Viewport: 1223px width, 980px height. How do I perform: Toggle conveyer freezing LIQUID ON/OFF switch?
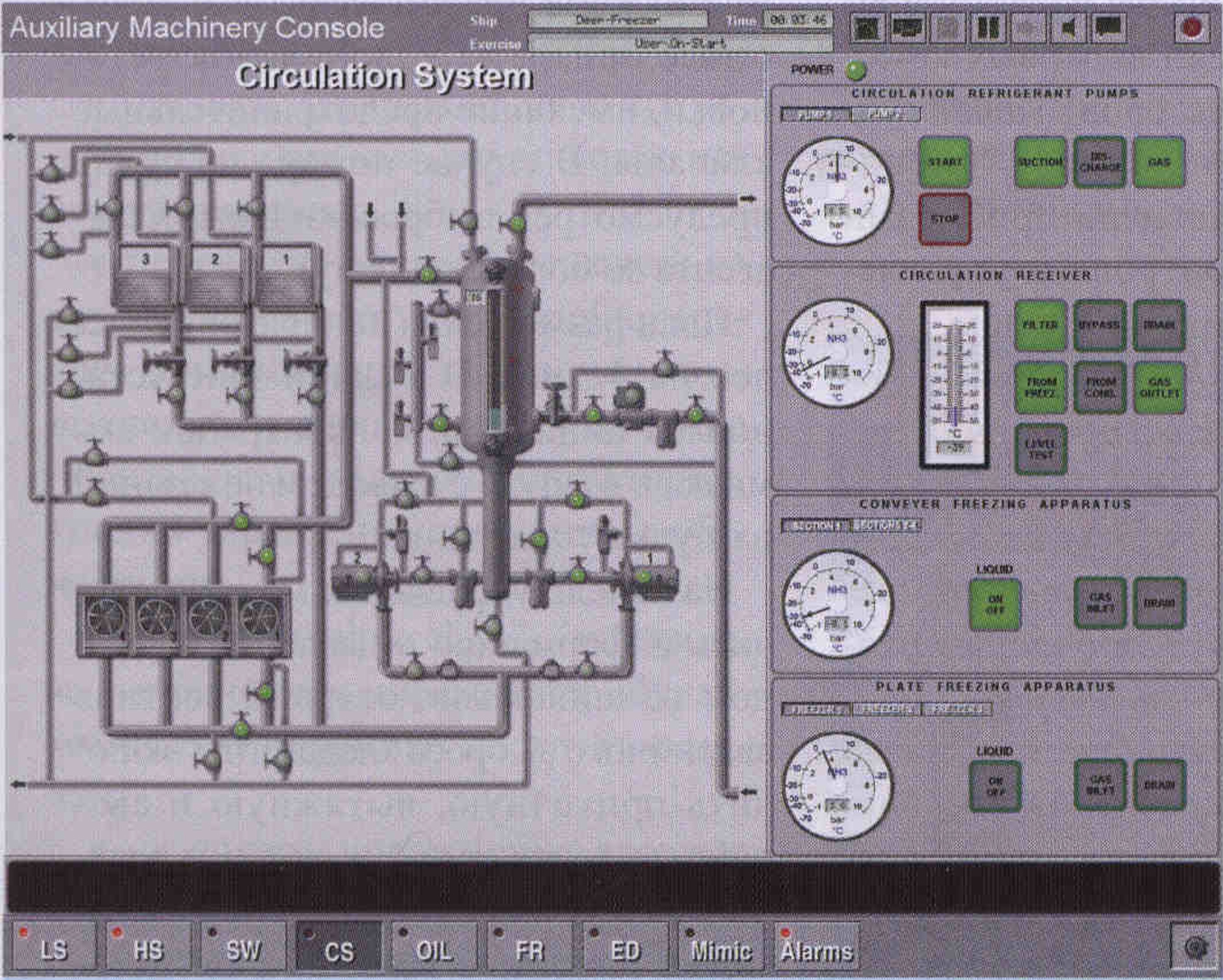tap(995, 604)
